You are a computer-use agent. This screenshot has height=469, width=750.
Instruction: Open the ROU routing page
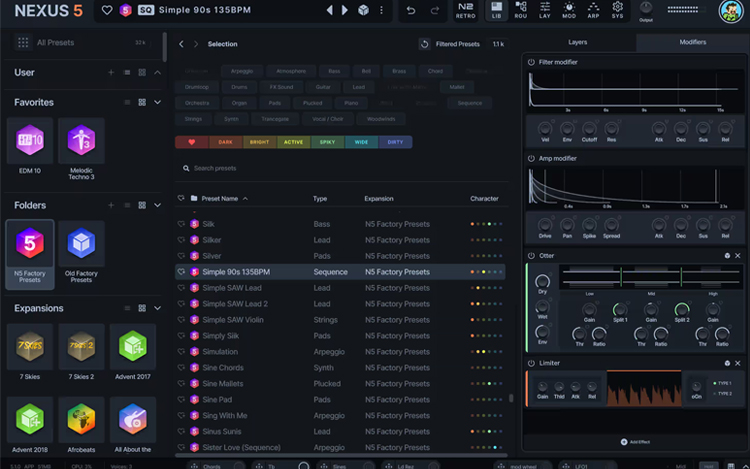520,10
